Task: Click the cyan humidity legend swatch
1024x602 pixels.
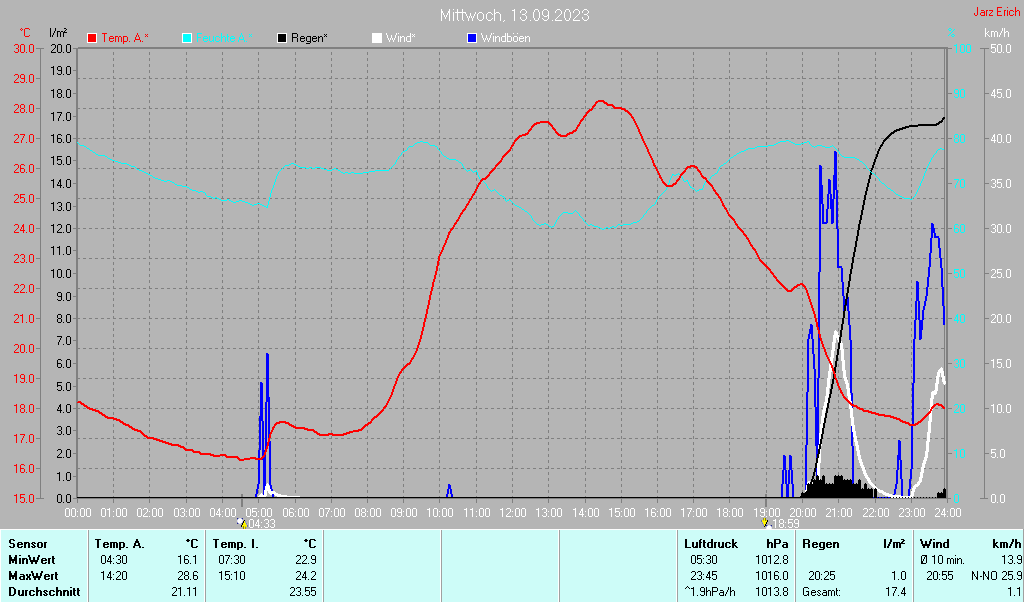Action: (187, 38)
